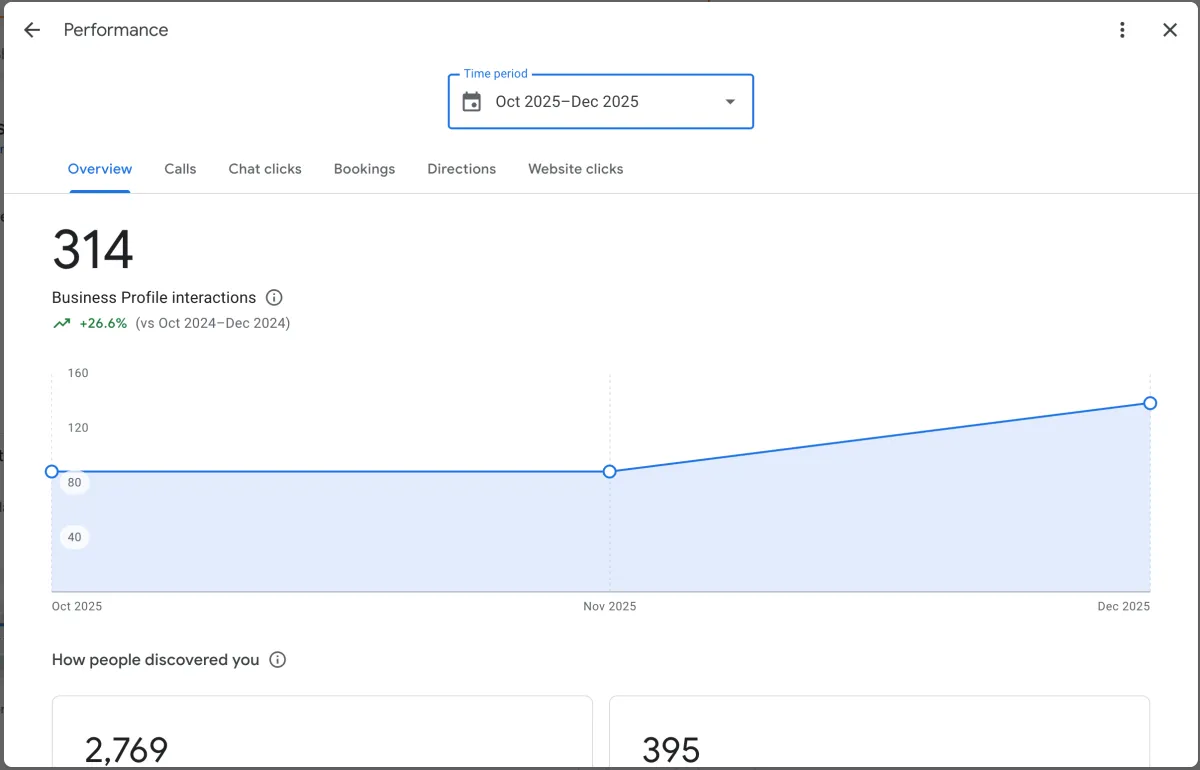Close the Performance panel
This screenshot has width=1200, height=770.
point(1170,30)
